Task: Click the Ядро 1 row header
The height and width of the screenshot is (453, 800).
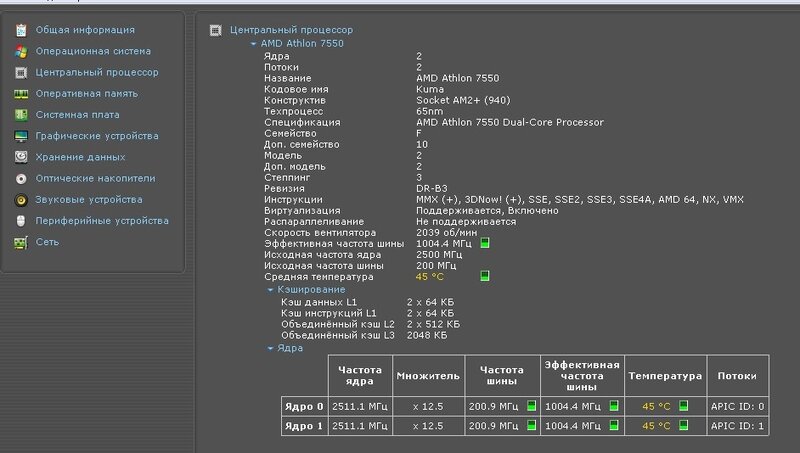Action: tap(304, 426)
